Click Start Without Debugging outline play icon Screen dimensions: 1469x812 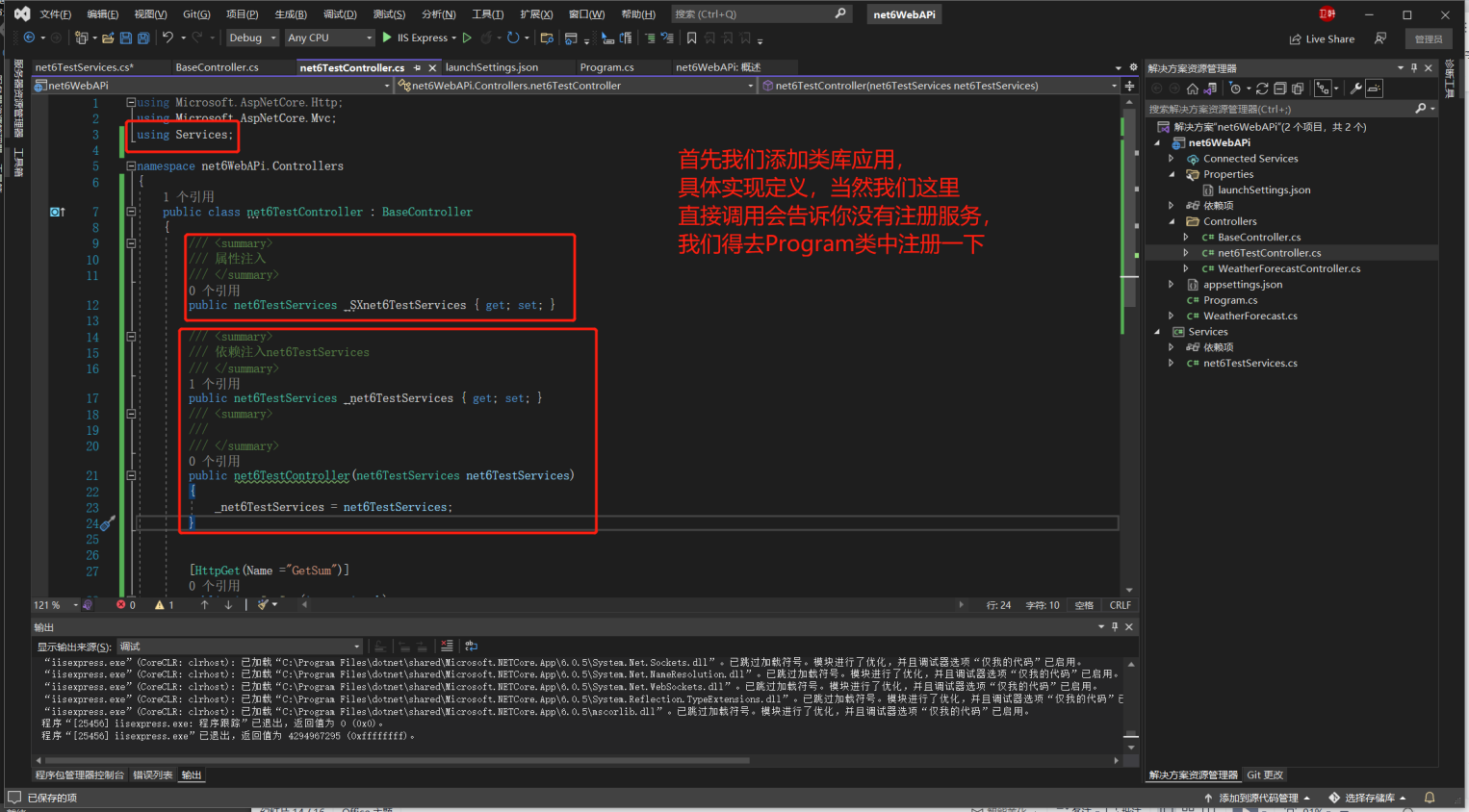point(468,38)
